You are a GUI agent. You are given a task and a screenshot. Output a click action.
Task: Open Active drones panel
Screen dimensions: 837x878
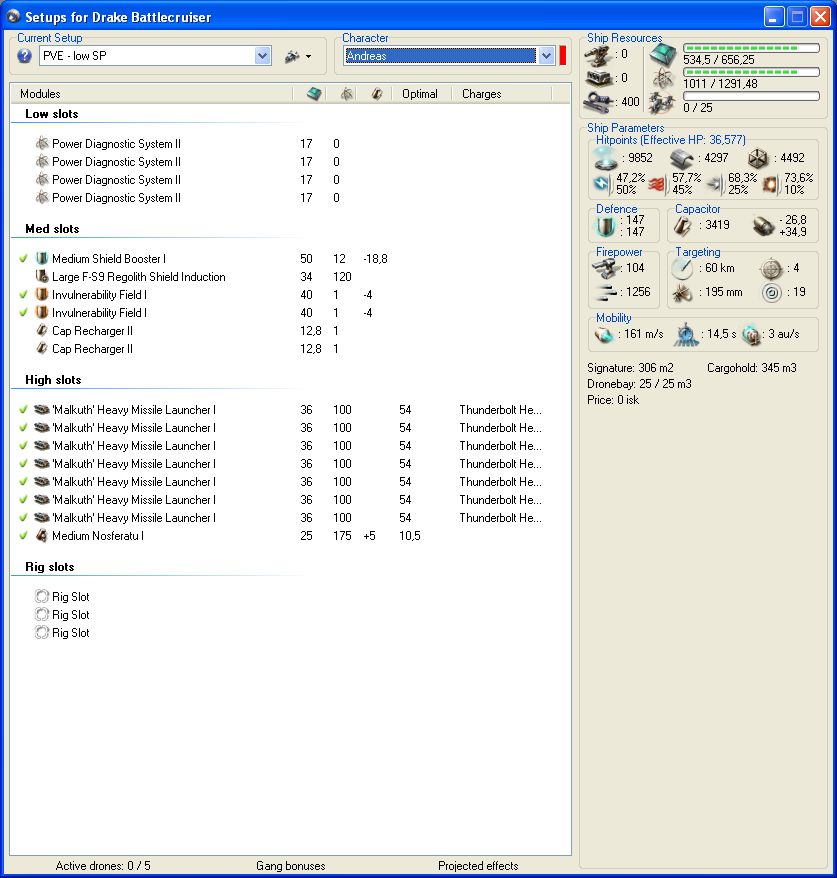(102, 866)
